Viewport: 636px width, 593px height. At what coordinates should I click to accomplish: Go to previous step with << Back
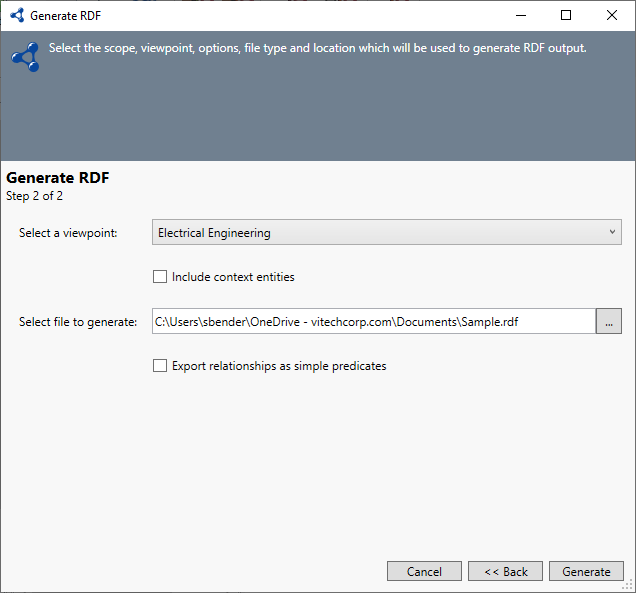point(505,572)
